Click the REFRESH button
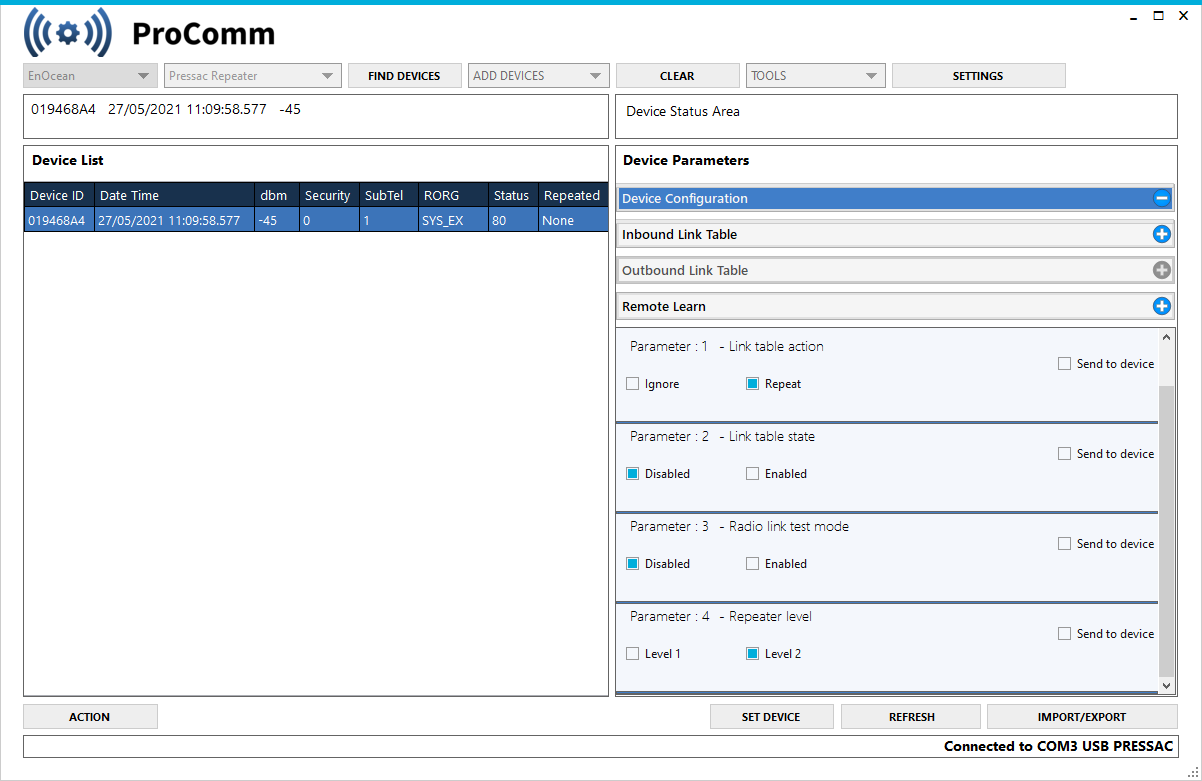This screenshot has height=781, width=1202. [x=910, y=716]
